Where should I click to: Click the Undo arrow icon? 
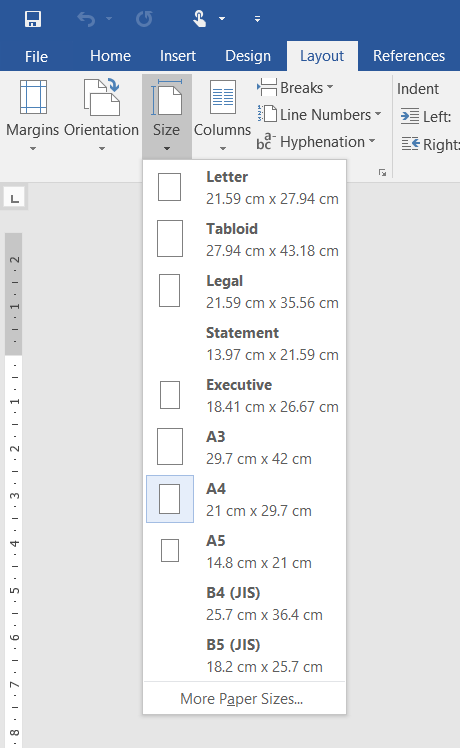click(86, 19)
